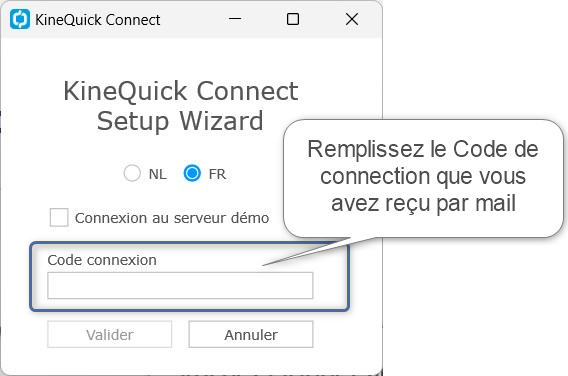Maximize the KineQuick Connect window
The image size is (568, 376).
[293, 19]
